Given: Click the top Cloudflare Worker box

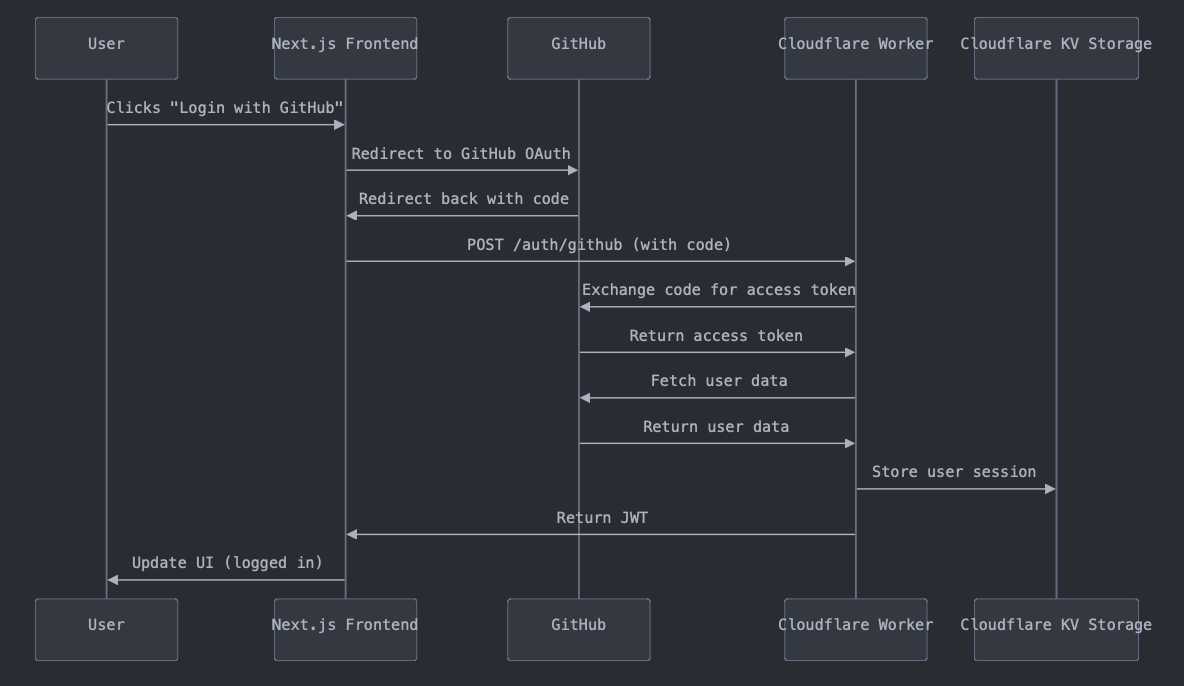Looking at the screenshot, I should pos(855,48).
